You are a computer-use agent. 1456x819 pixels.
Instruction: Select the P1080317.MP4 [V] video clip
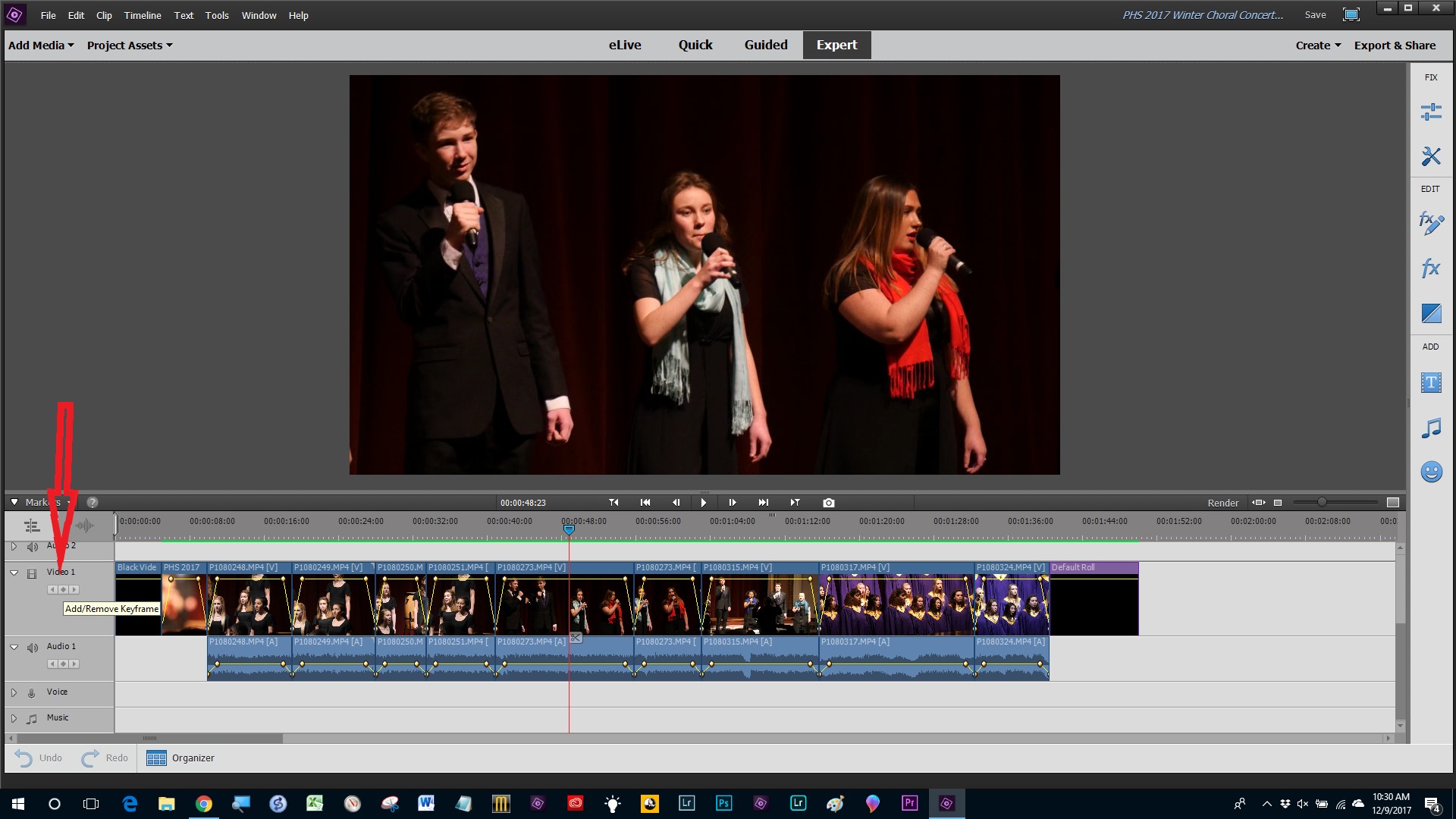click(x=896, y=598)
